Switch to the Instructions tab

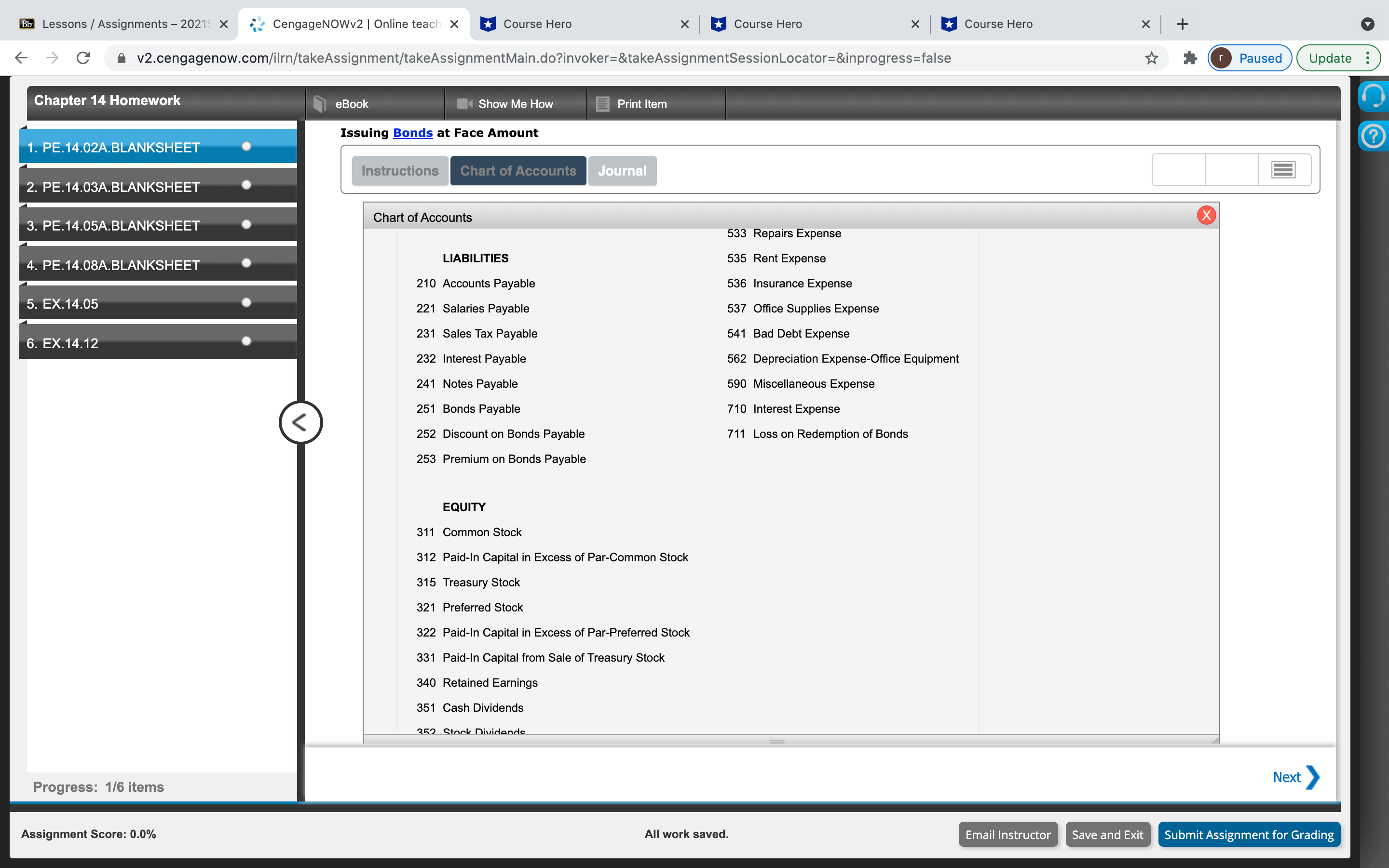point(399,171)
